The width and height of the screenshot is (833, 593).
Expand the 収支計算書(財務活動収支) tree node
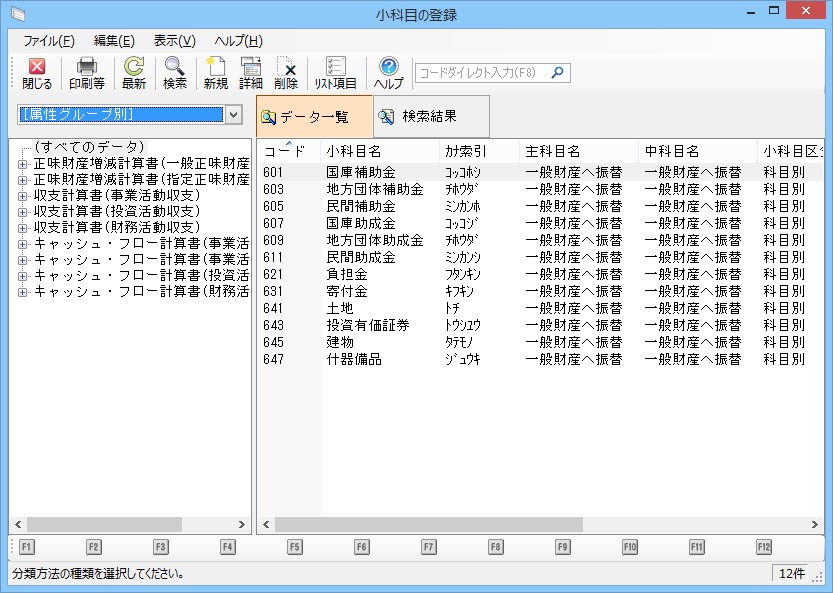click(22, 228)
